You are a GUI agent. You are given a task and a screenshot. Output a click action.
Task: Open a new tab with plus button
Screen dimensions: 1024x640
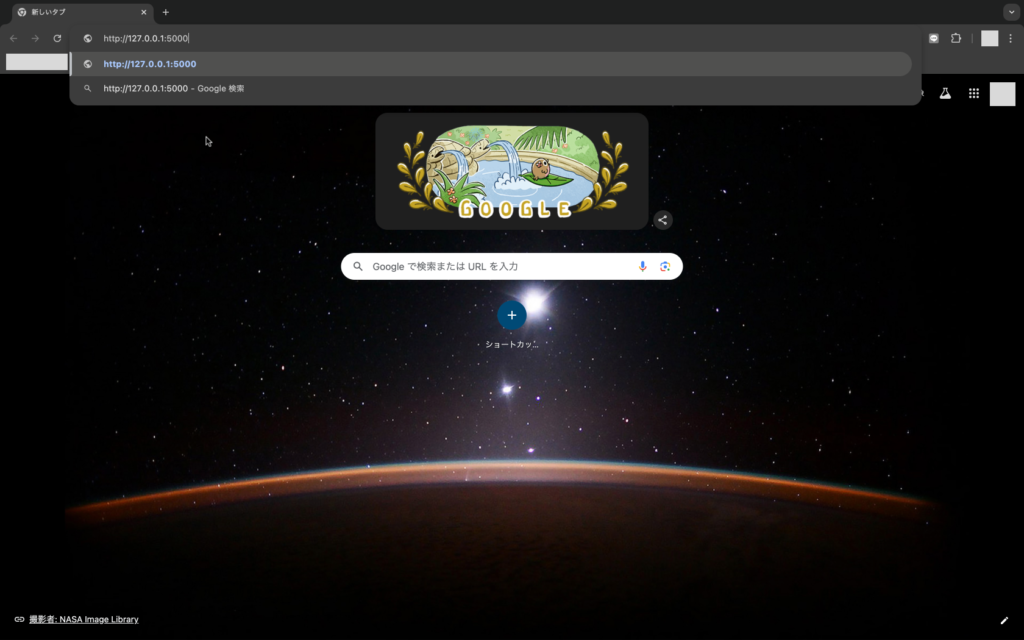[x=166, y=12]
